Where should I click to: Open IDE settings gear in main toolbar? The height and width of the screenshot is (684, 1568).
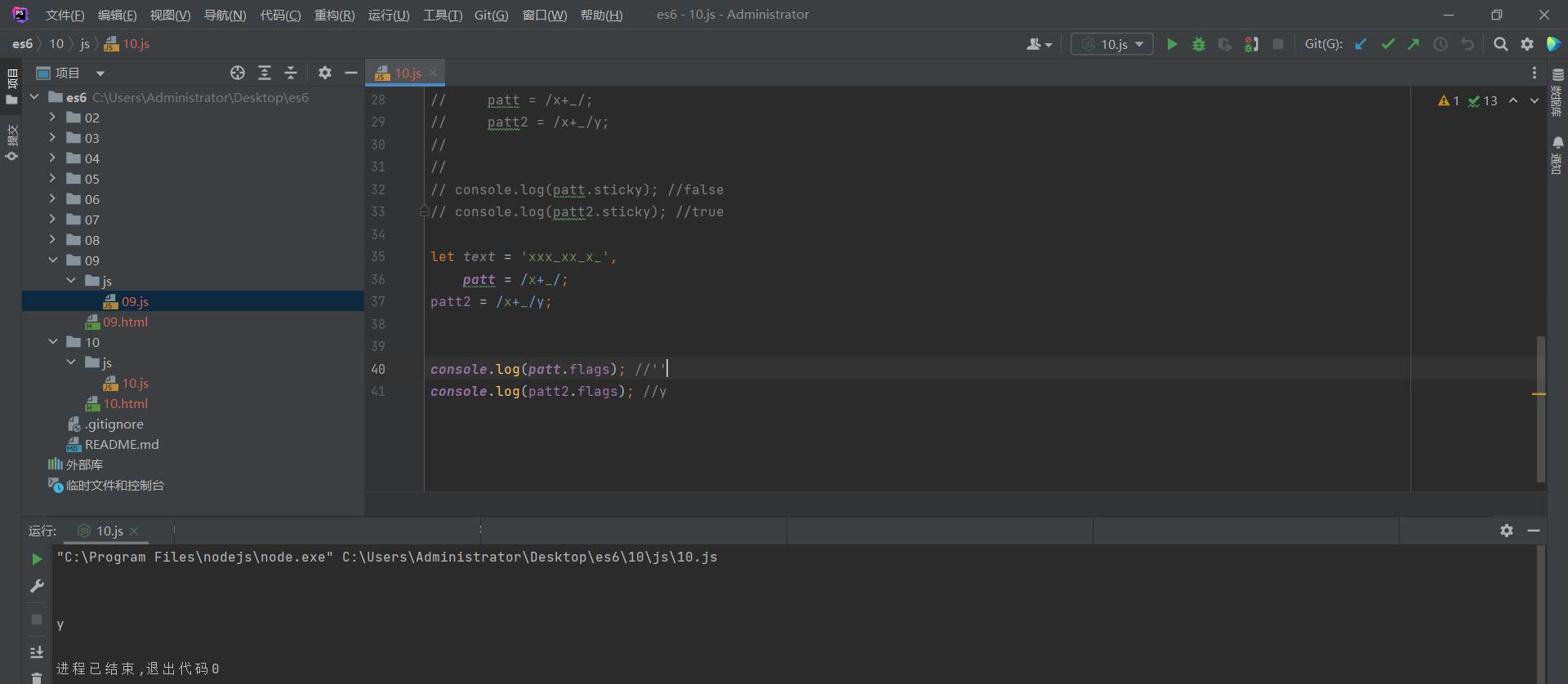click(1527, 44)
